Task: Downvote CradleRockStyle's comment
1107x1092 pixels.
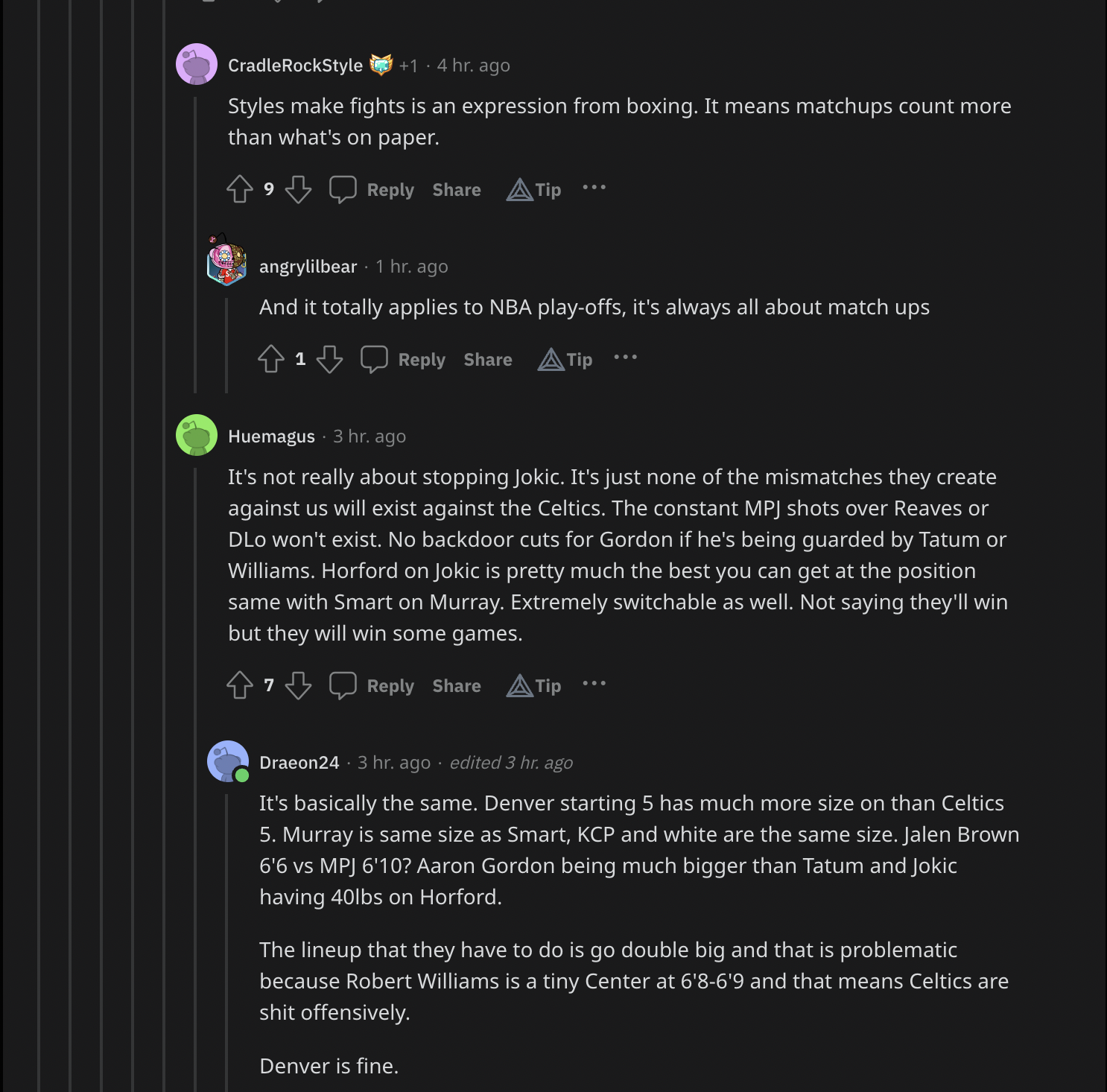Action: (298, 189)
